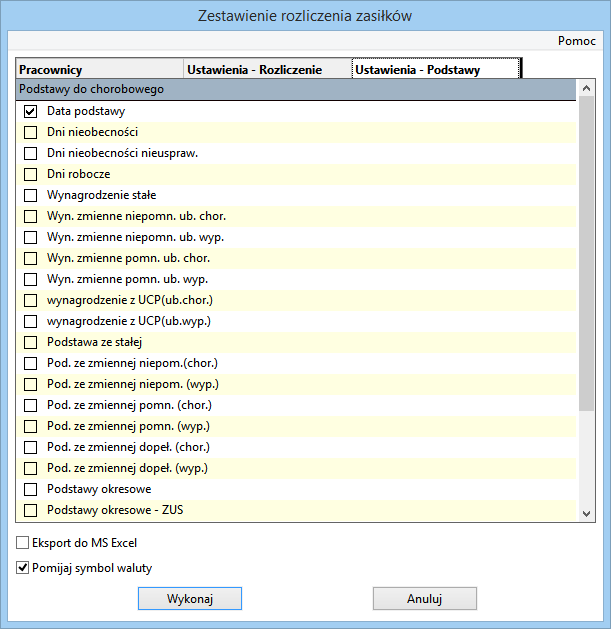Click the scrollbar up arrow

tap(587, 88)
